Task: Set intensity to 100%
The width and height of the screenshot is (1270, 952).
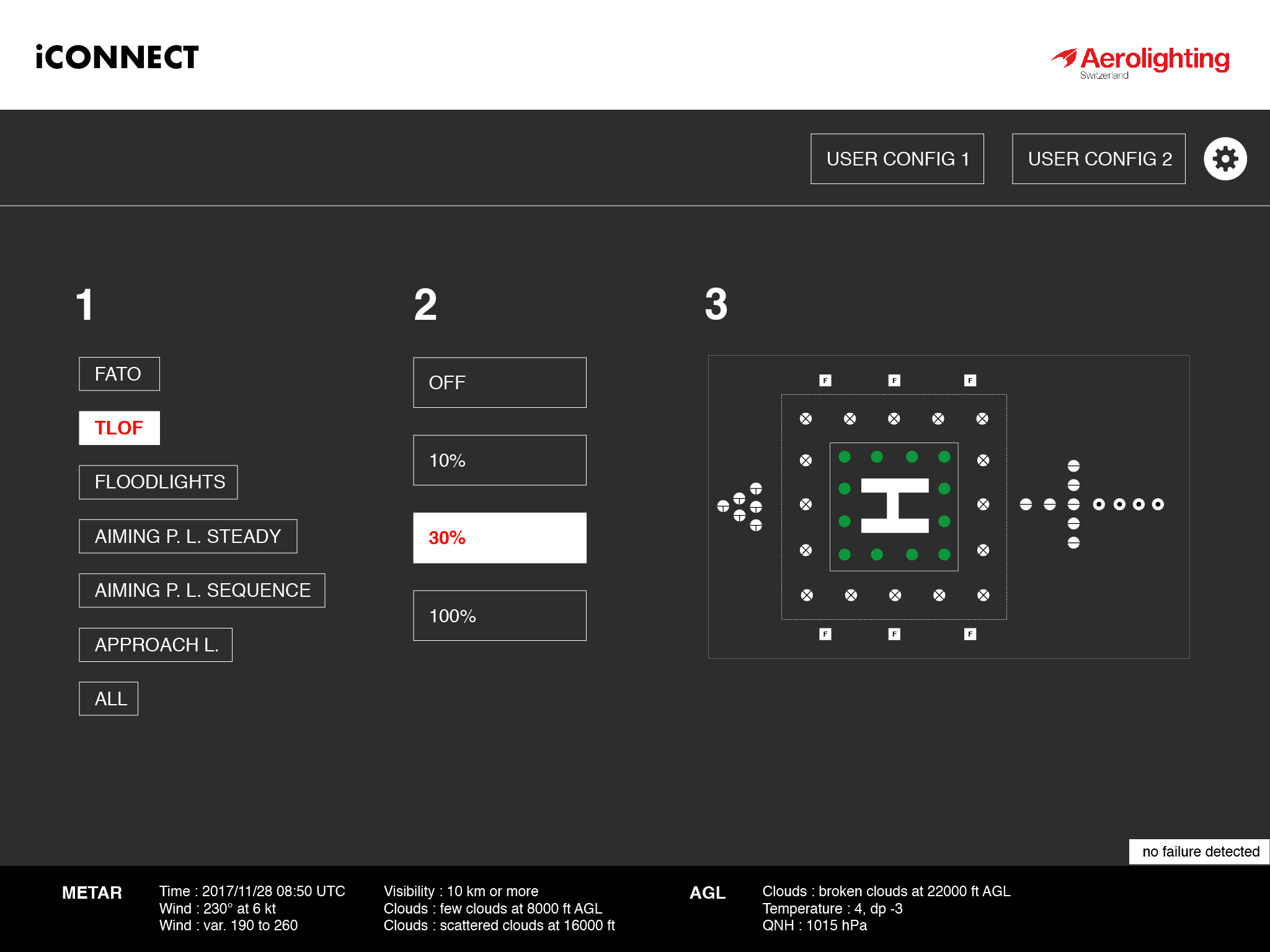Action: (x=499, y=616)
